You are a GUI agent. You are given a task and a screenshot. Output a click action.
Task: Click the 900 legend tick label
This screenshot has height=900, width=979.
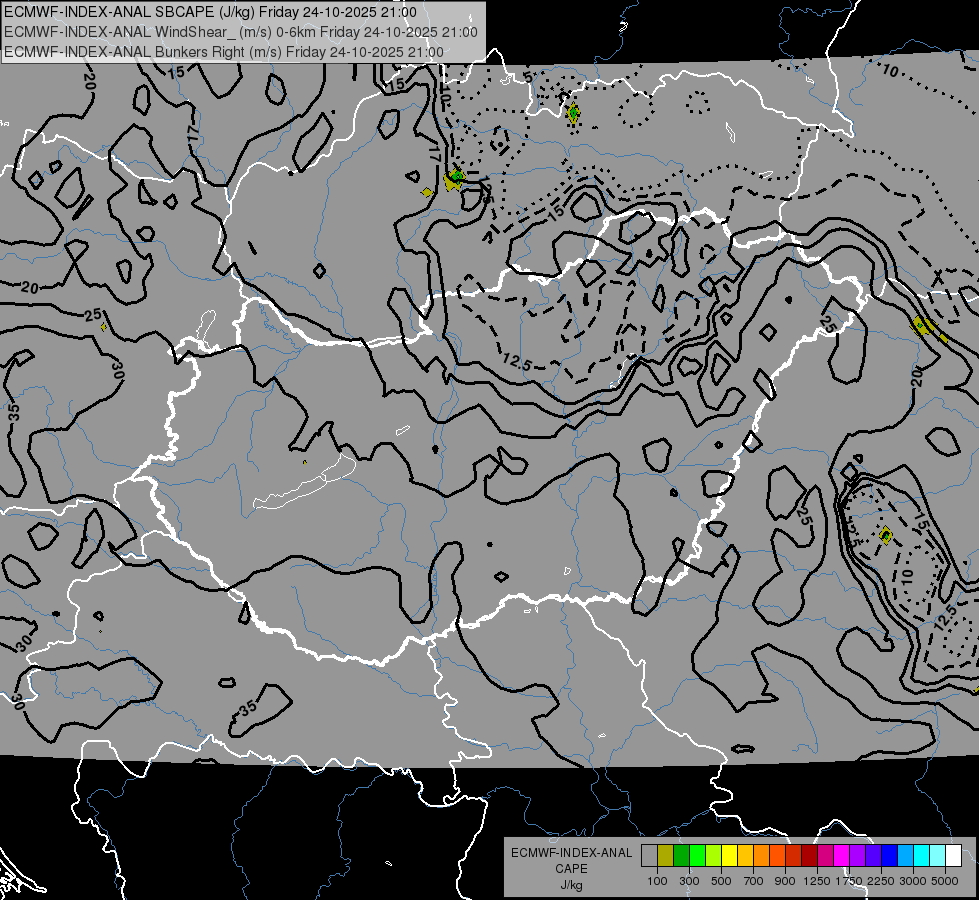785,881
